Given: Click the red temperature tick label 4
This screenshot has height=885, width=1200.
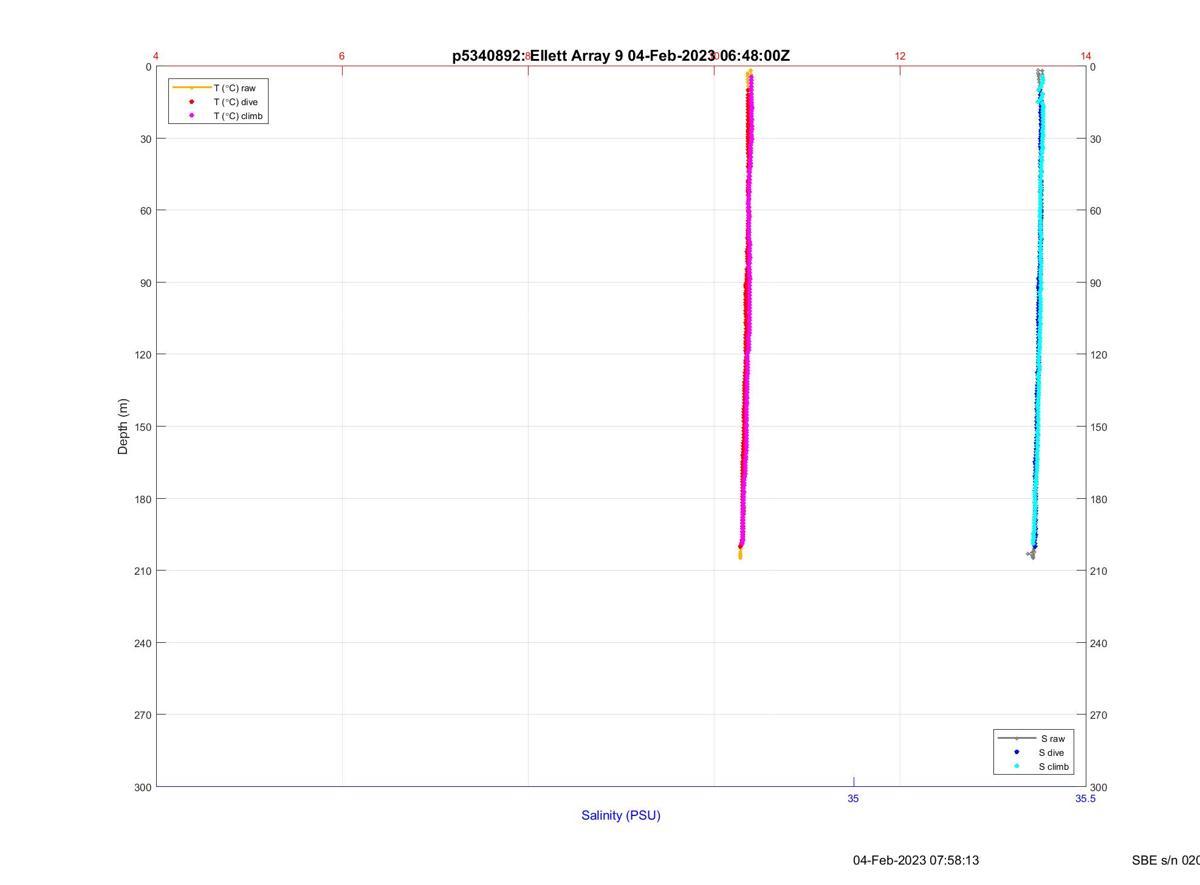Looking at the screenshot, I should 156,56.
